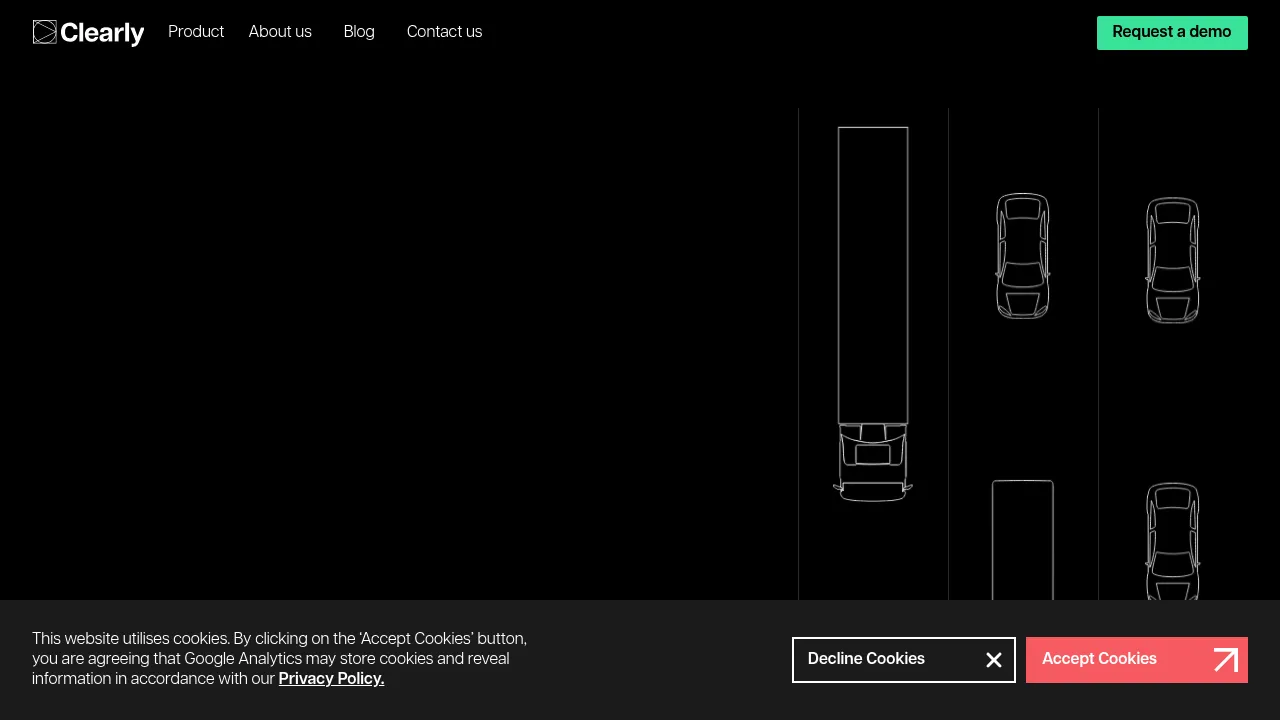This screenshot has height=720, width=1280.
Task: Click the upper car in the rightmost lane
Action: pos(1172,260)
